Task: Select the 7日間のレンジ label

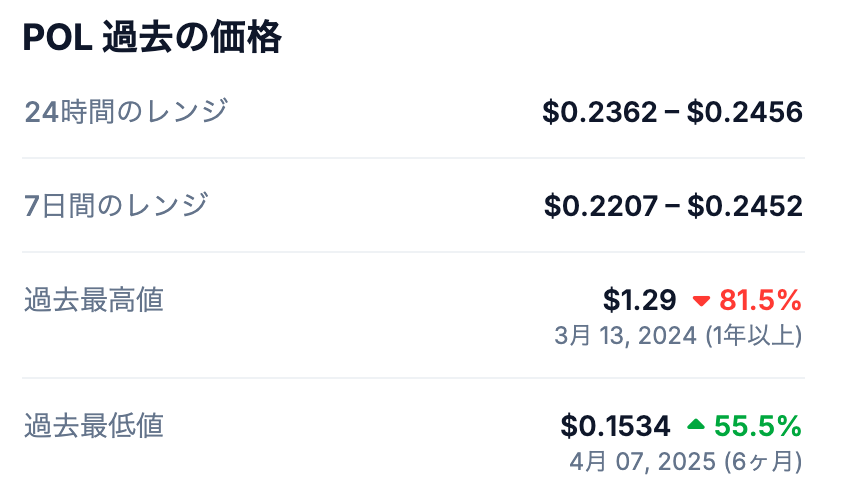Action: pyautogui.click(x=116, y=205)
